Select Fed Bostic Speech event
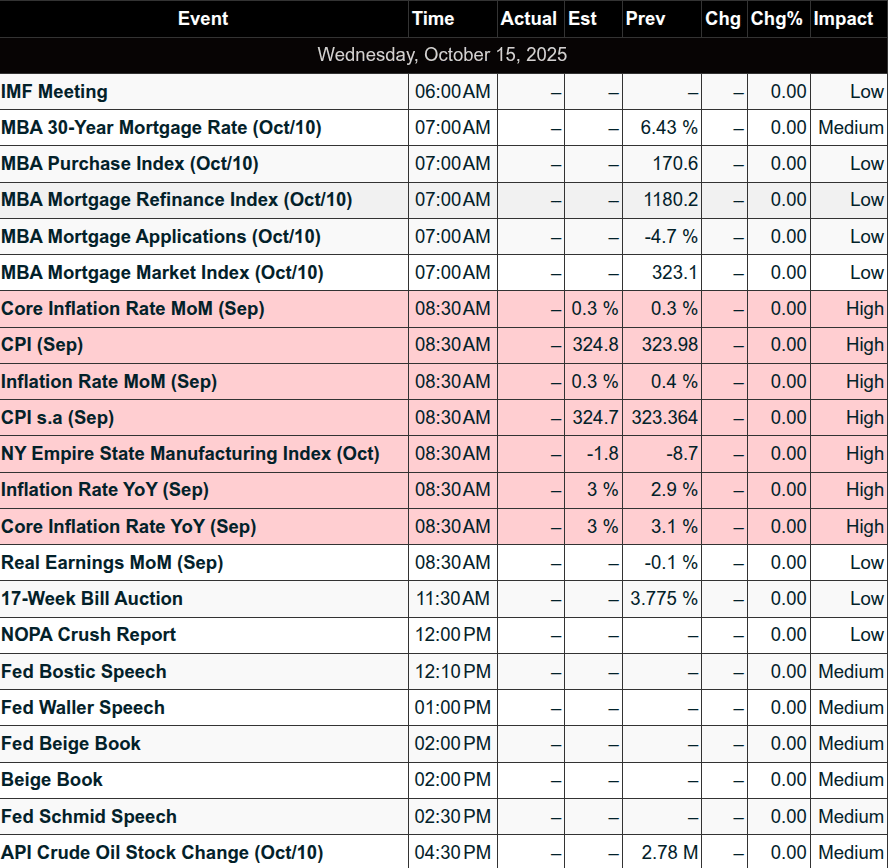This screenshot has width=896, height=868. pos(84,672)
